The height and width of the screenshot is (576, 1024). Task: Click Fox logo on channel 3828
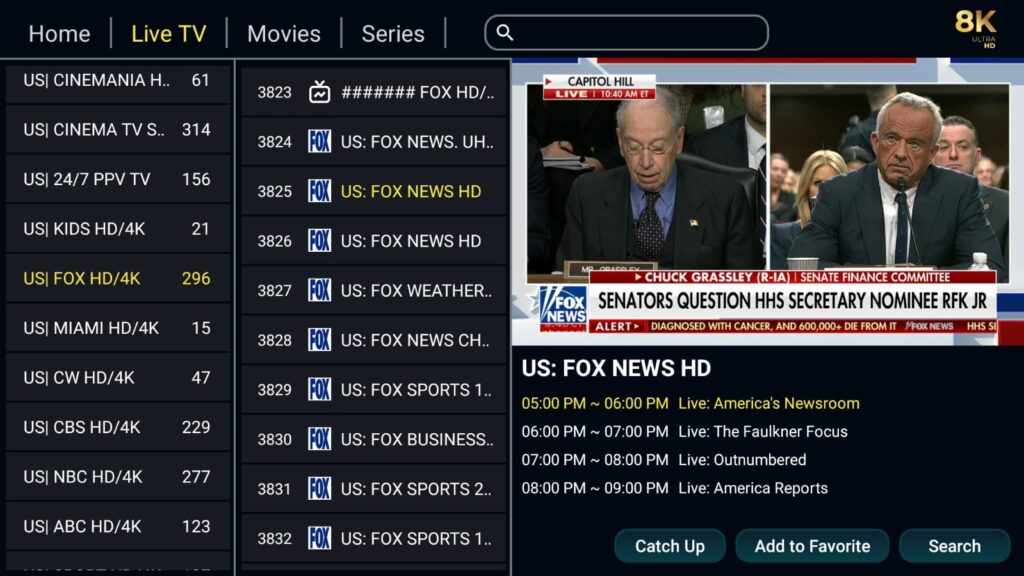tap(319, 340)
